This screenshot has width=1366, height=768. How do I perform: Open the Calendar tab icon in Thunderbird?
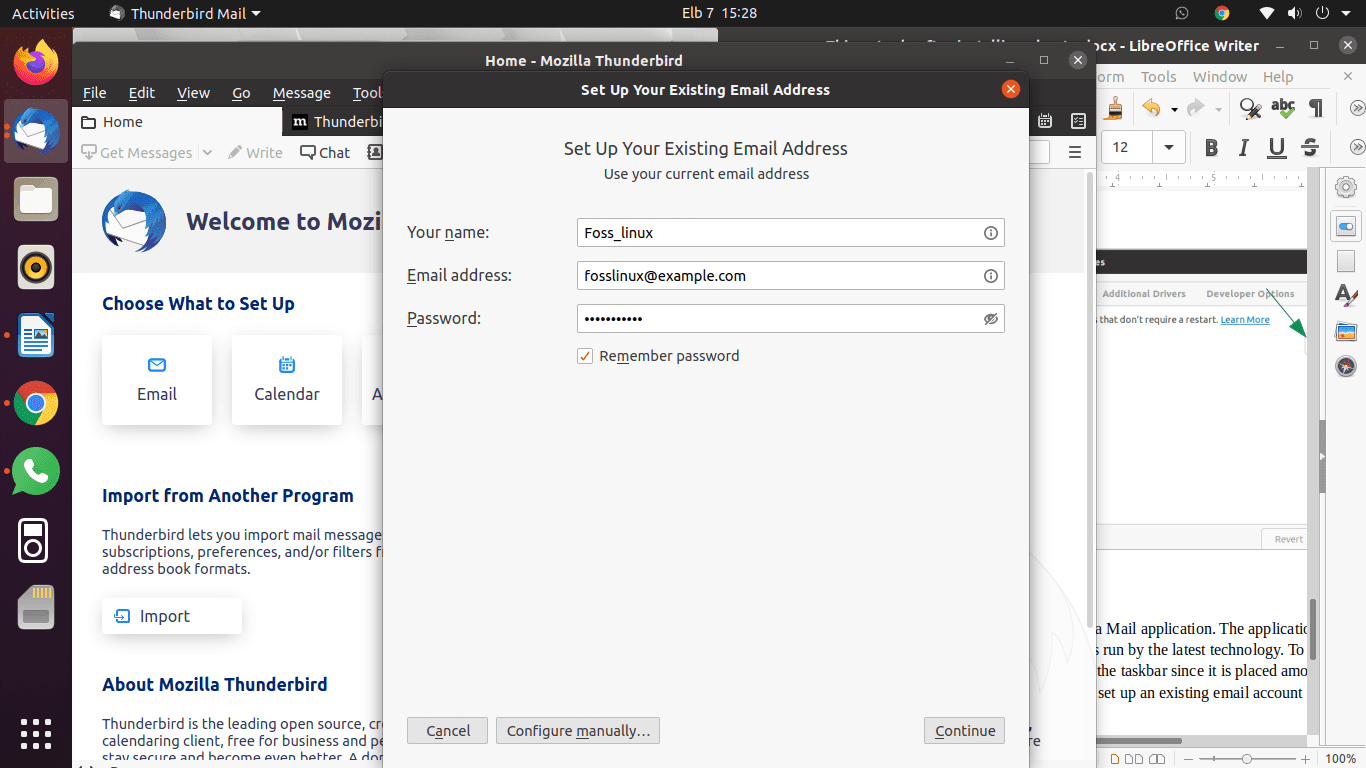(x=1045, y=121)
